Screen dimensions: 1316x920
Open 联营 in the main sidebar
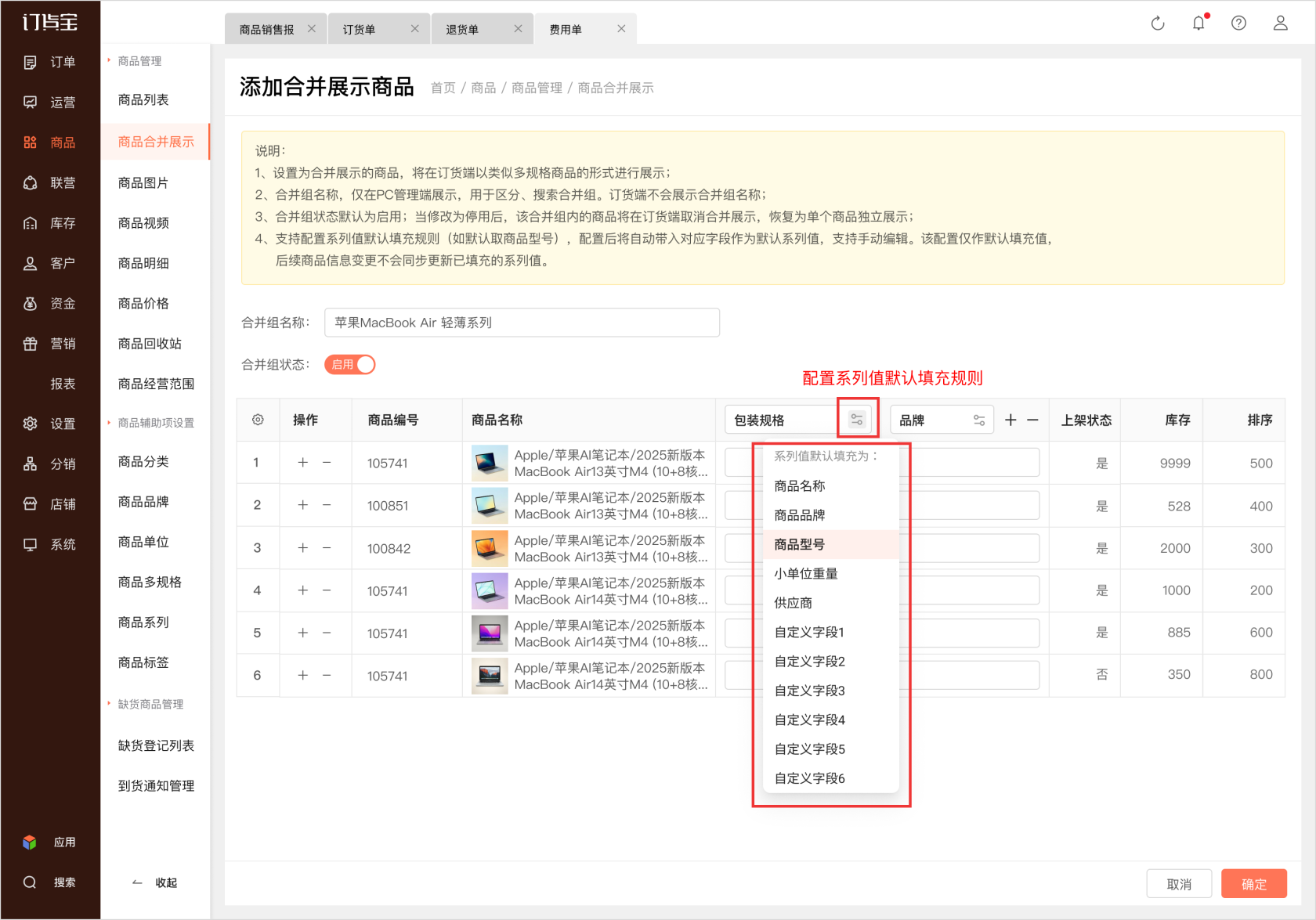[x=50, y=182]
